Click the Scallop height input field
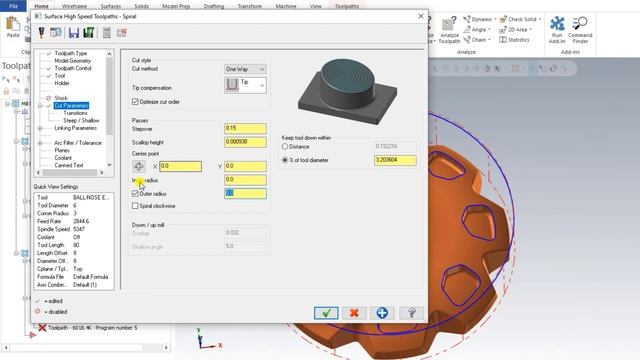The width and height of the screenshot is (640, 360). (x=245, y=142)
